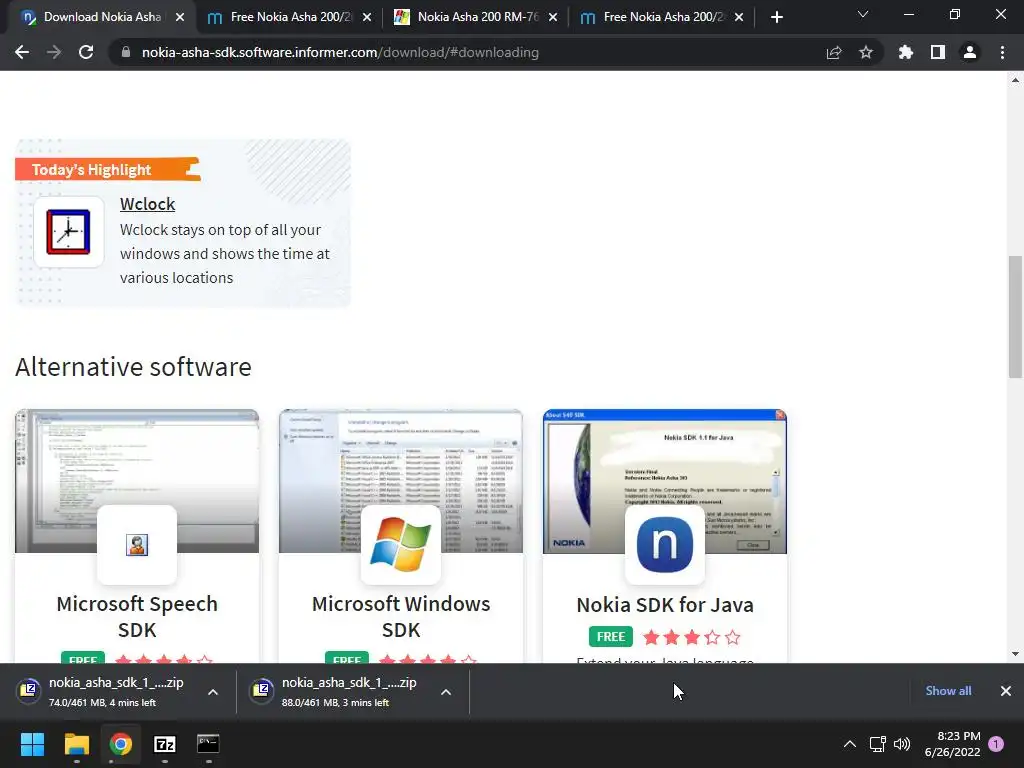Open the Wclock title link

(x=148, y=204)
